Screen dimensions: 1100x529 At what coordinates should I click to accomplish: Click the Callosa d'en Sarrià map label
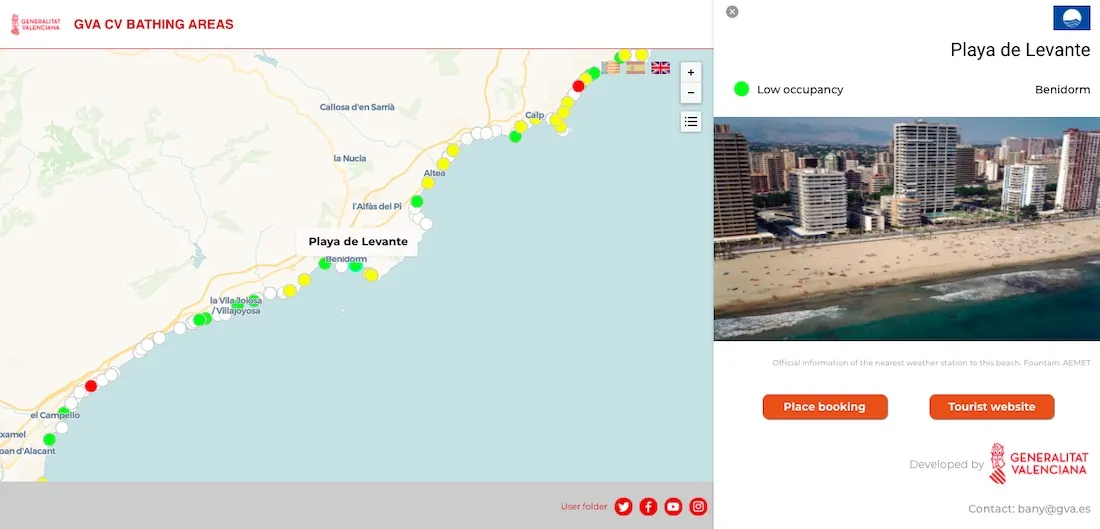357,107
